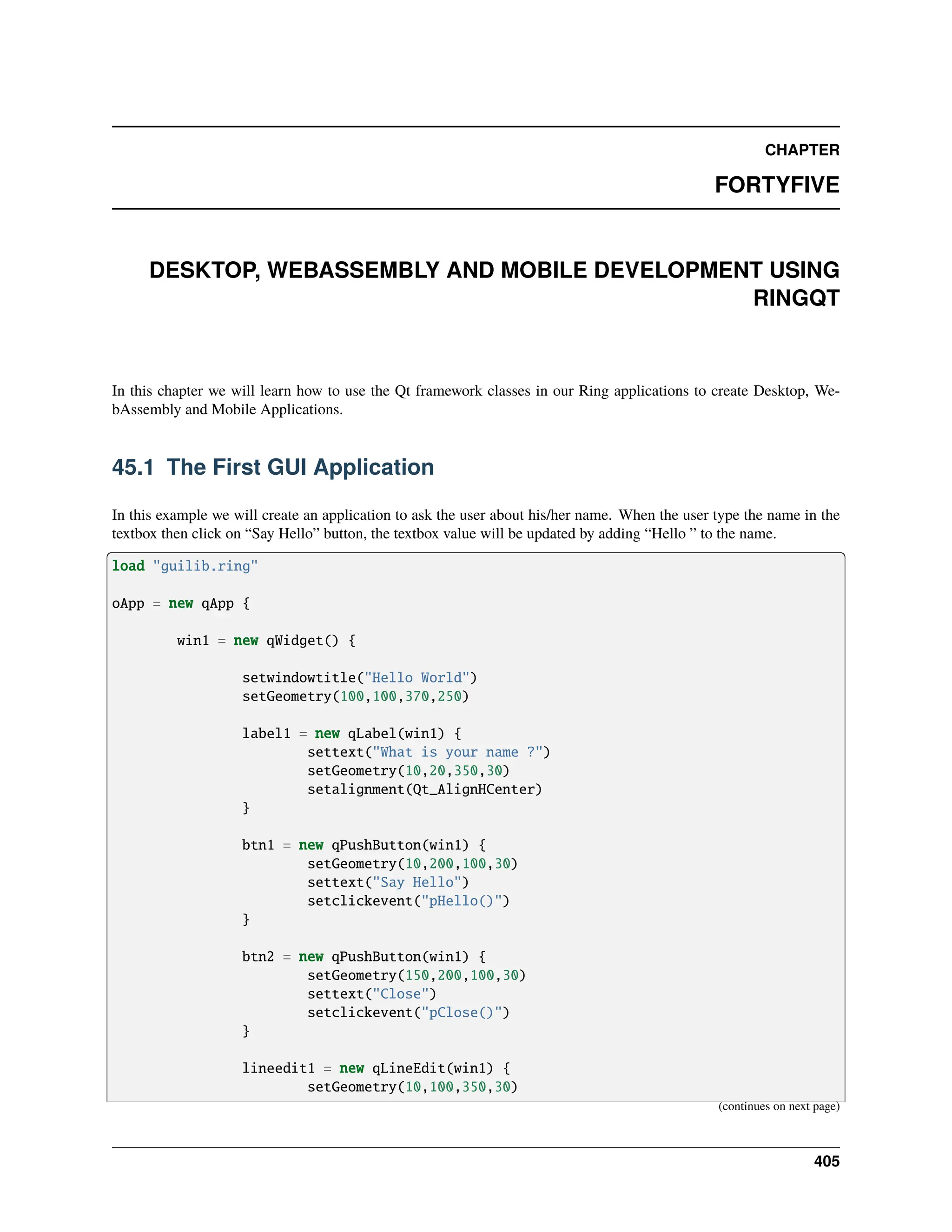Click the FORTYFIVE chapter number heading
952x1232 pixels.
pyautogui.click(x=777, y=185)
